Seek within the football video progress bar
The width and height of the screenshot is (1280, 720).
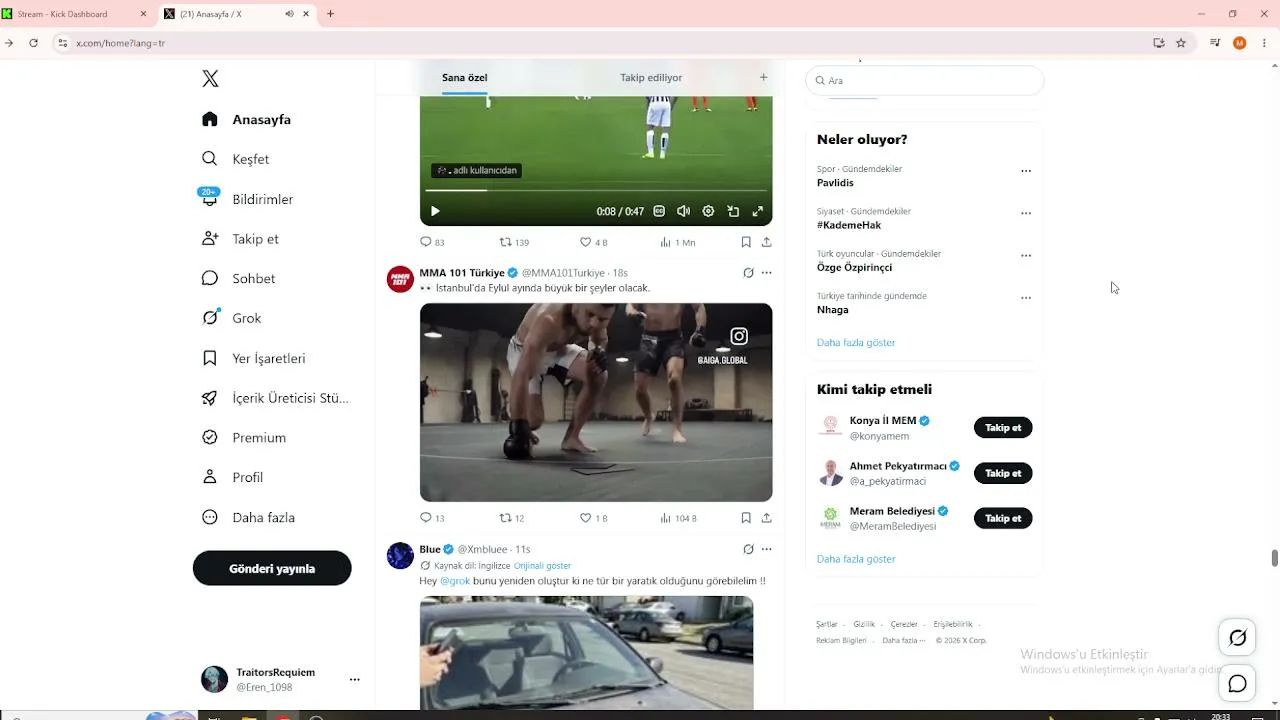coord(598,190)
